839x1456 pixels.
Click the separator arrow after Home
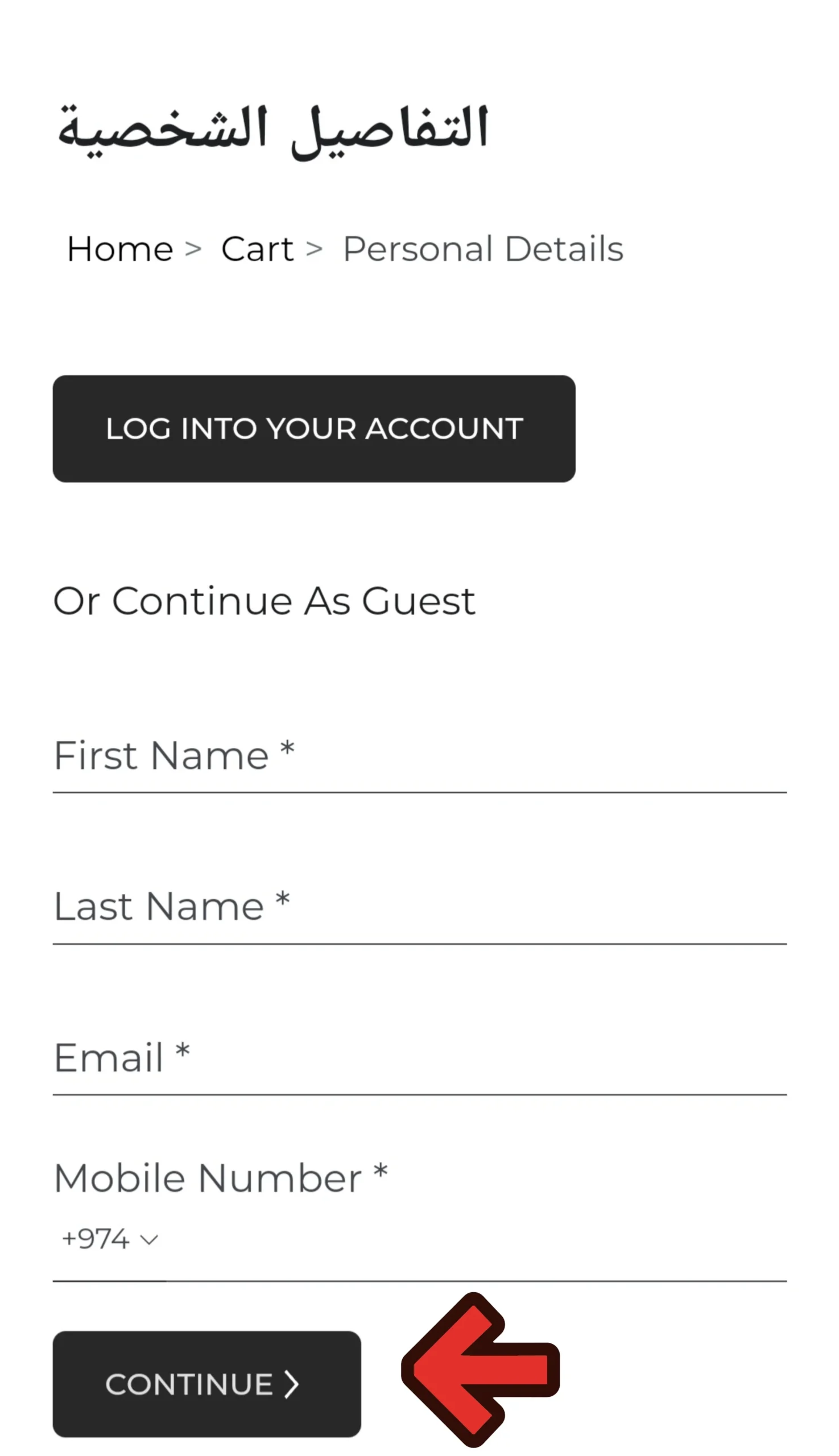(193, 249)
